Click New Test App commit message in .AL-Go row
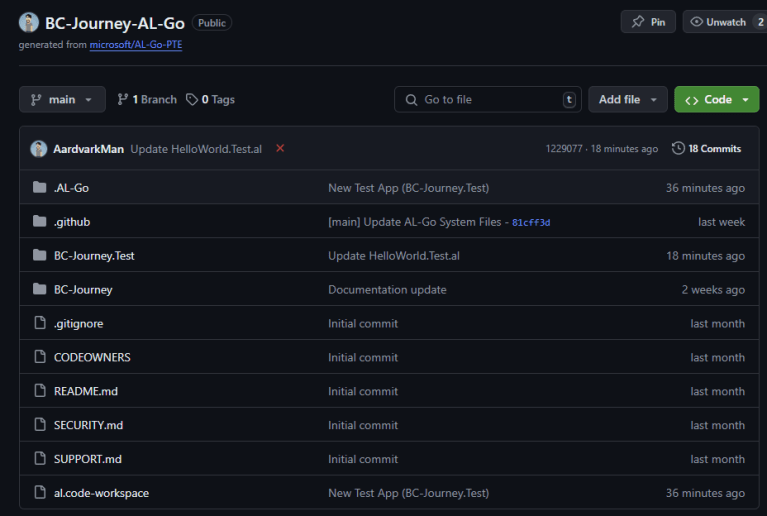Viewport: 767px width, 516px height. pyautogui.click(x=408, y=188)
